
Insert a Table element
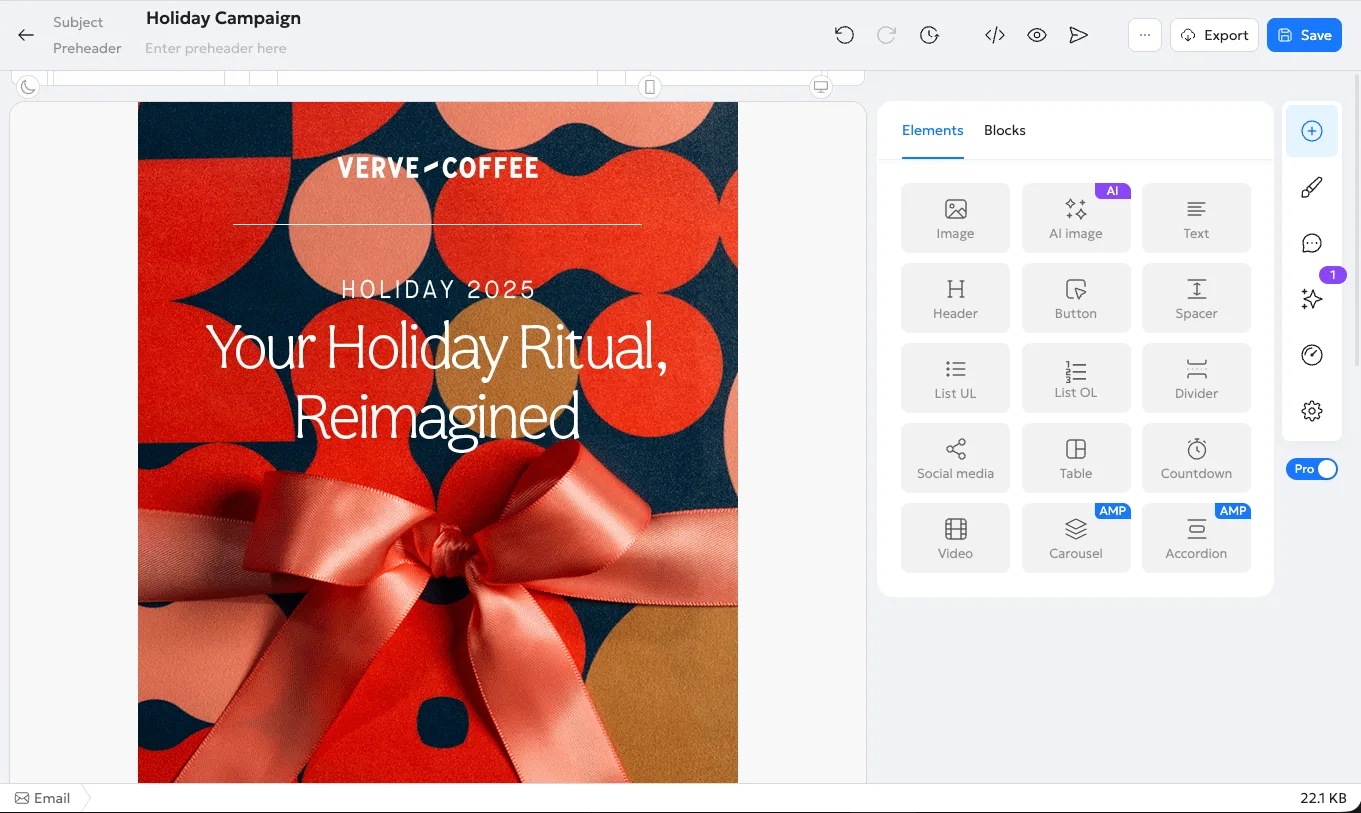(x=1076, y=458)
